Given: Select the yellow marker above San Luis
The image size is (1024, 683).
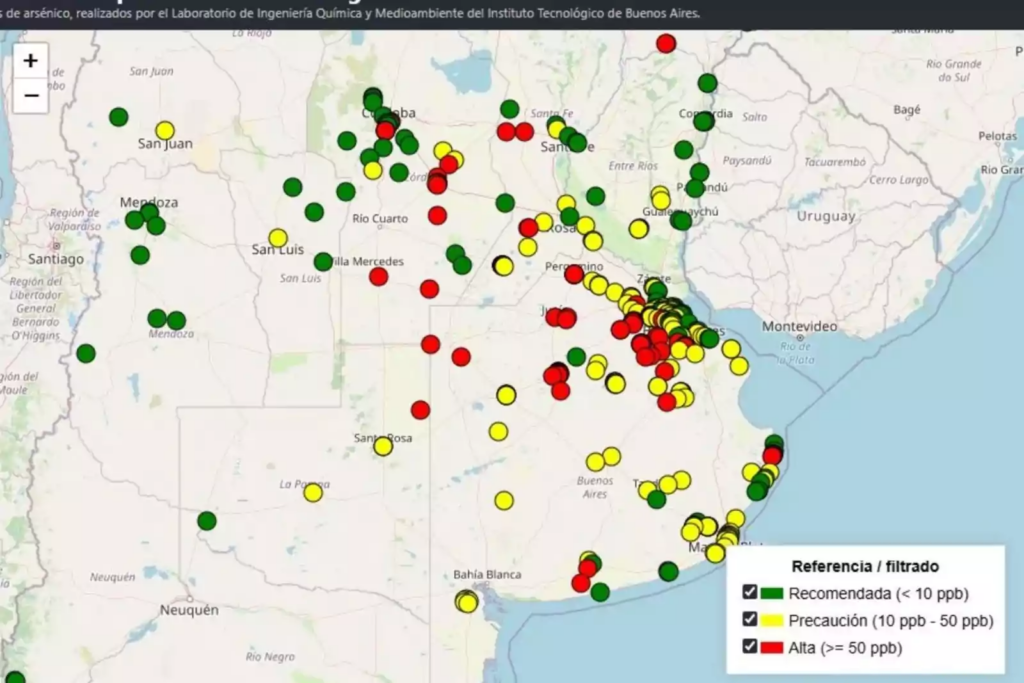Looking at the screenshot, I should (x=278, y=238).
